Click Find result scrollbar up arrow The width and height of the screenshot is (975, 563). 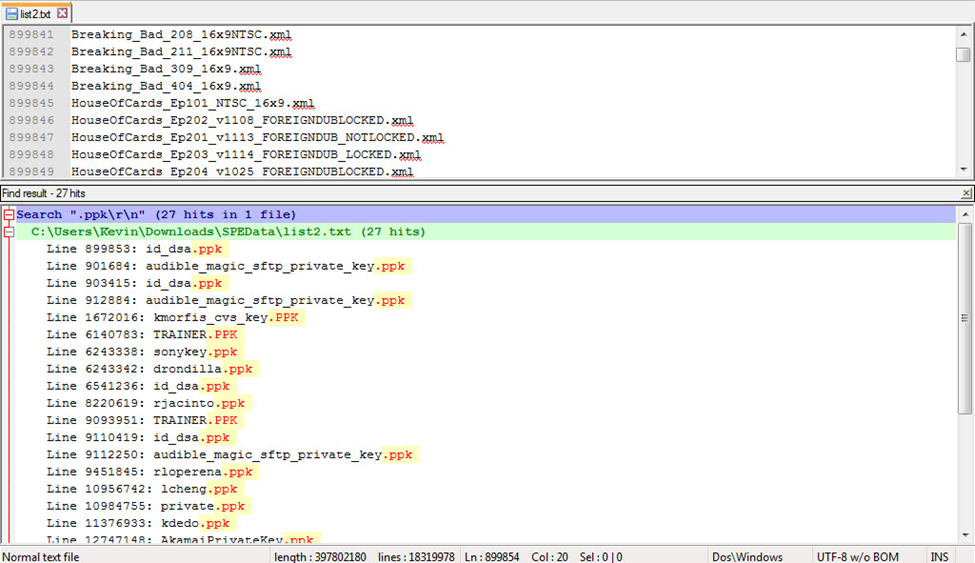pos(965,214)
